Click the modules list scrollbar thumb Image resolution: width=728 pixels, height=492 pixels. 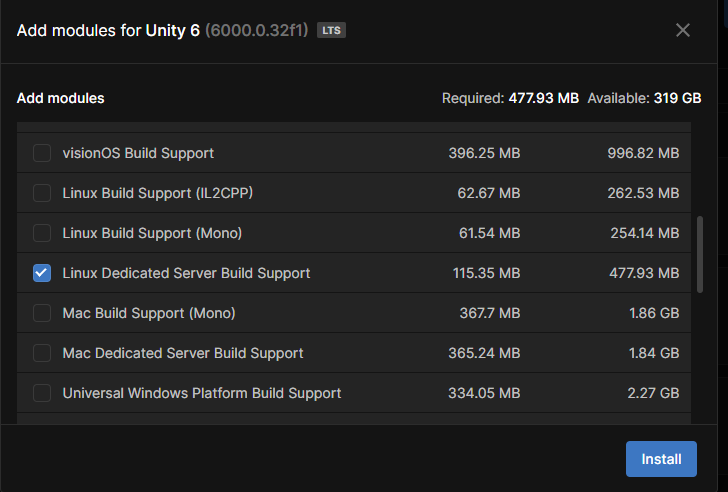(x=700, y=254)
